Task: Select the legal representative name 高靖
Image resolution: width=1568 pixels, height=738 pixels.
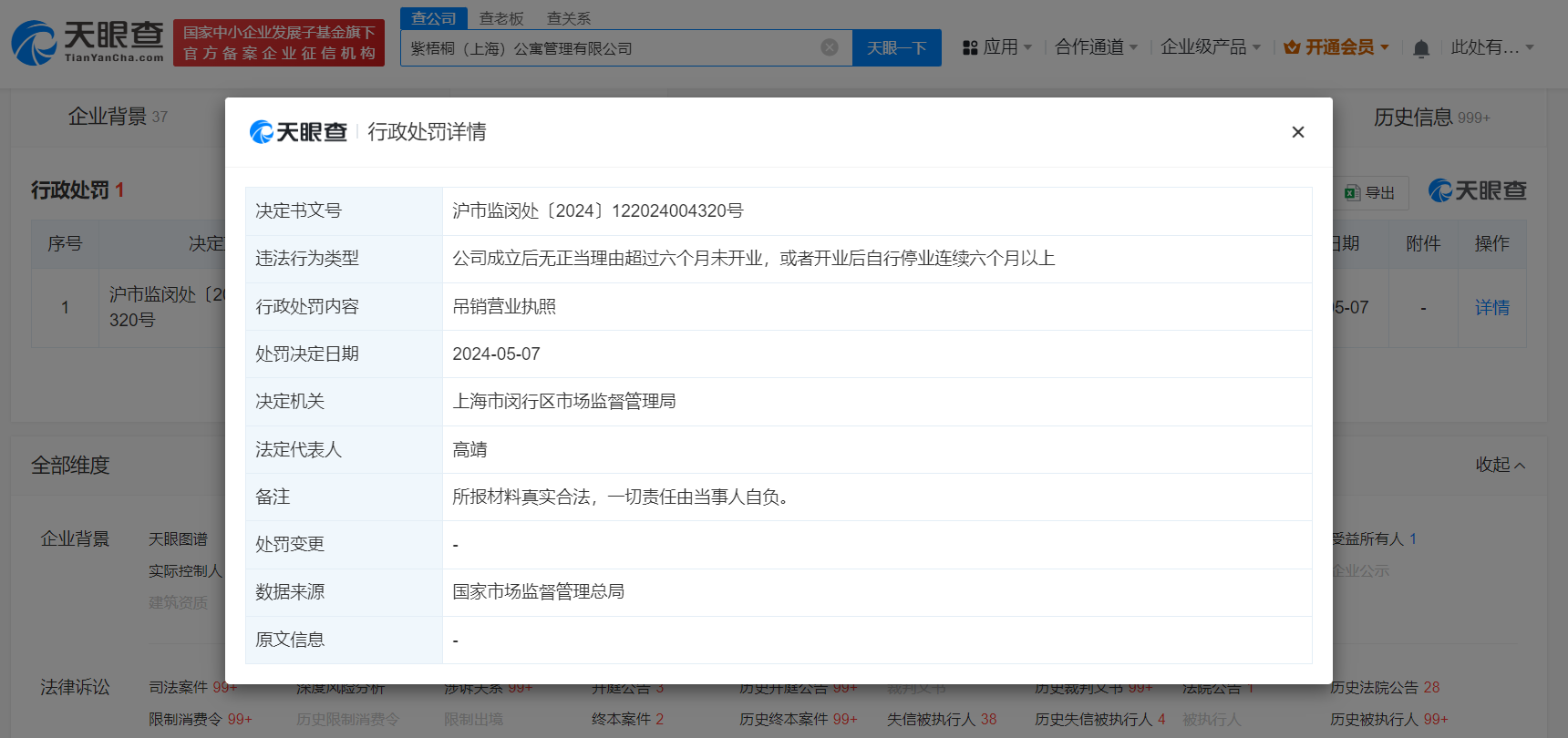Action: 470,449
